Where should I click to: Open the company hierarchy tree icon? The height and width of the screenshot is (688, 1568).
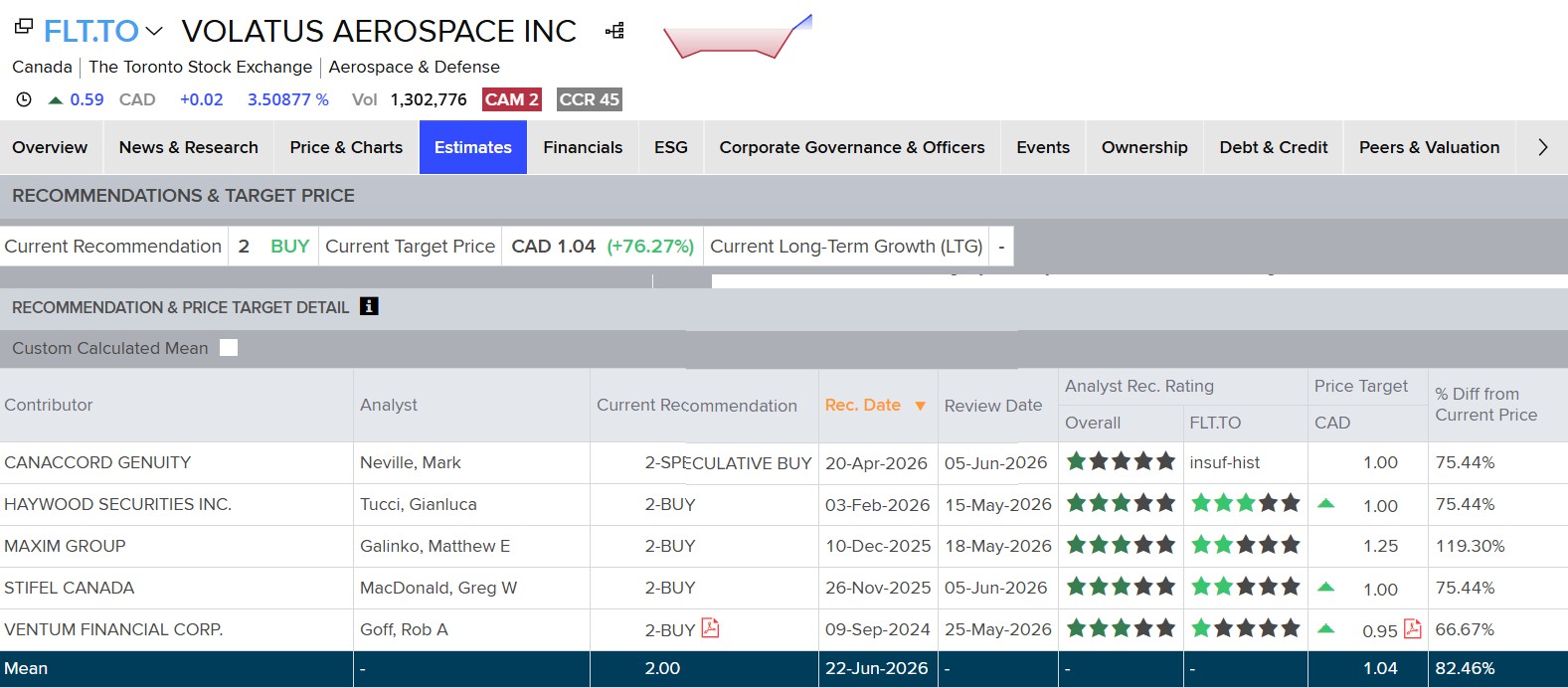614,31
